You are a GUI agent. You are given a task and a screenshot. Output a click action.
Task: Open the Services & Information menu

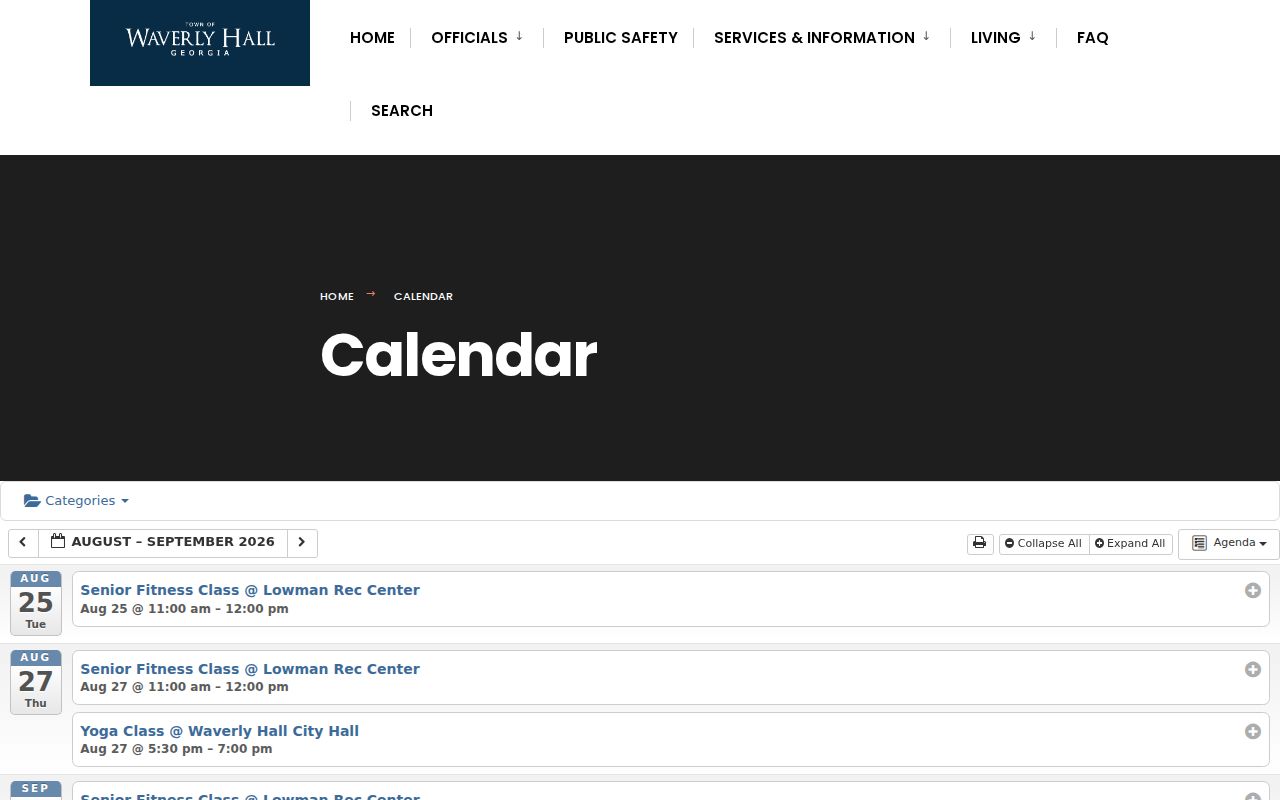(814, 38)
